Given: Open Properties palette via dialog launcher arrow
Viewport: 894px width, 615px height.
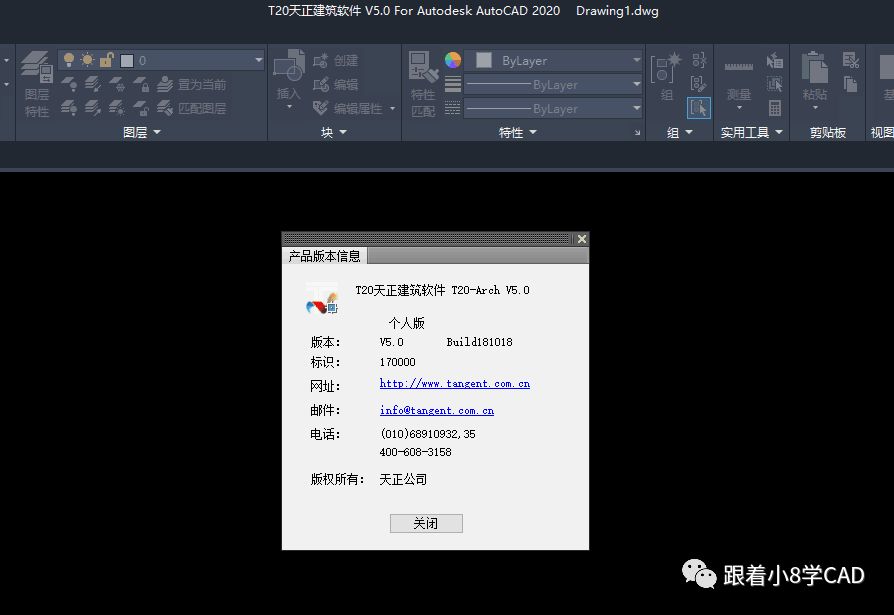Looking at the screenshot, I should point(637,133).
